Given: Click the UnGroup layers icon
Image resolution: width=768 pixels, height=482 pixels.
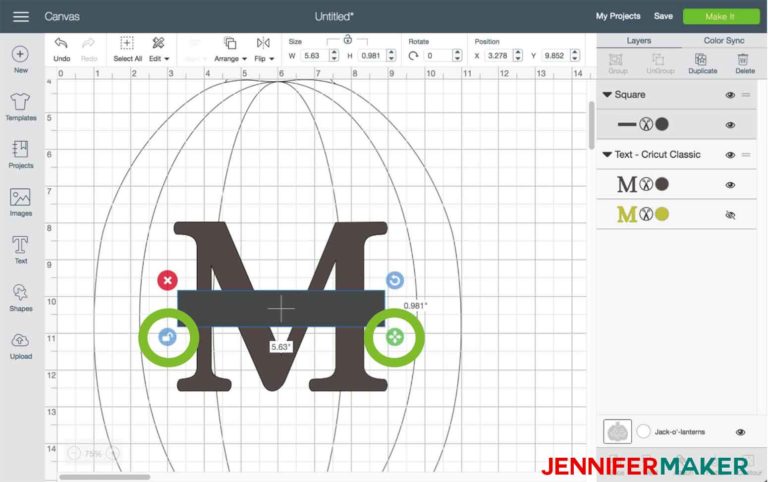Looking at the screenshot, I should [x=660, y=63].
